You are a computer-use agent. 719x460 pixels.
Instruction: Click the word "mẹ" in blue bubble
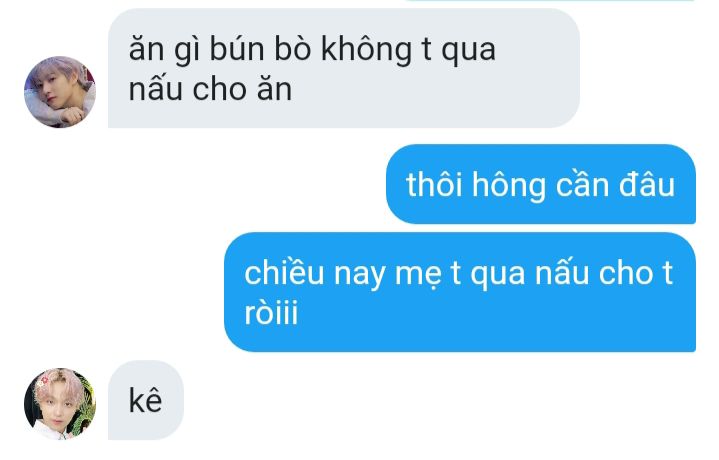pos(418,274)
